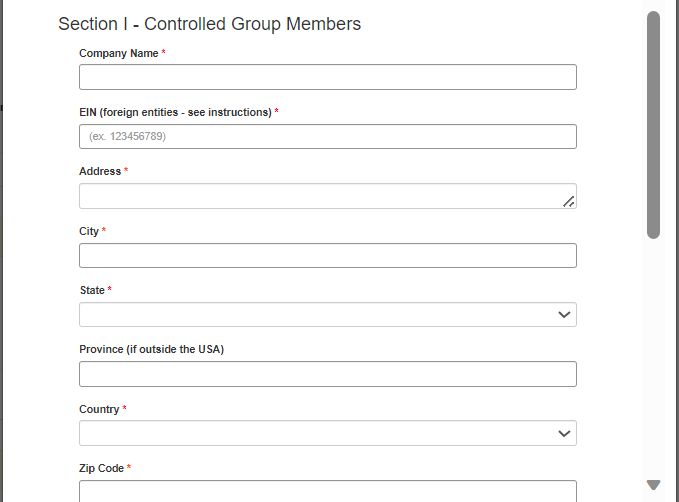Click the Zip Code input field
Screen dimensions: 679x502
click(x=327, y=491)
